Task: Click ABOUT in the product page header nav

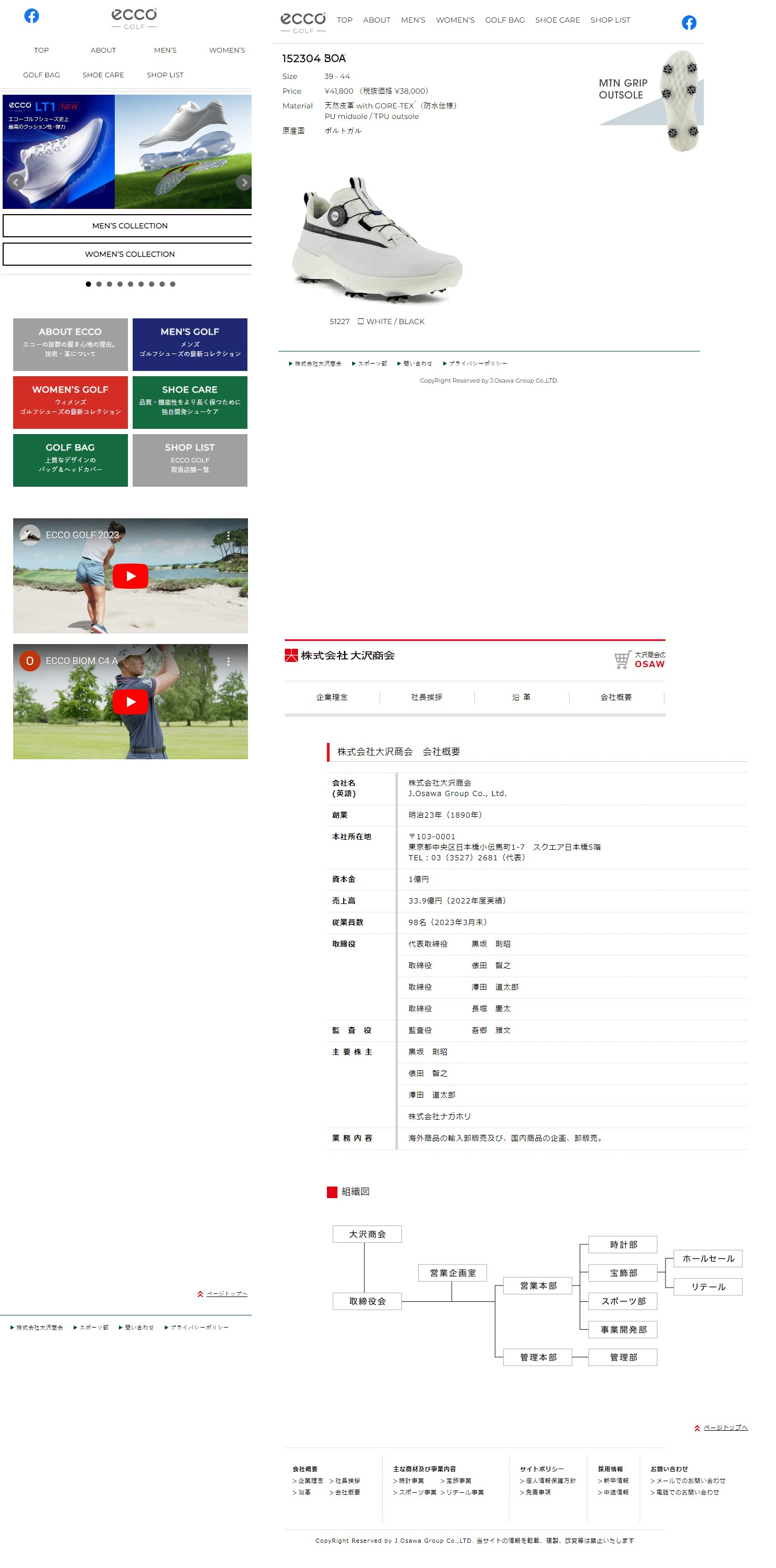Action: tap(376, 20)
